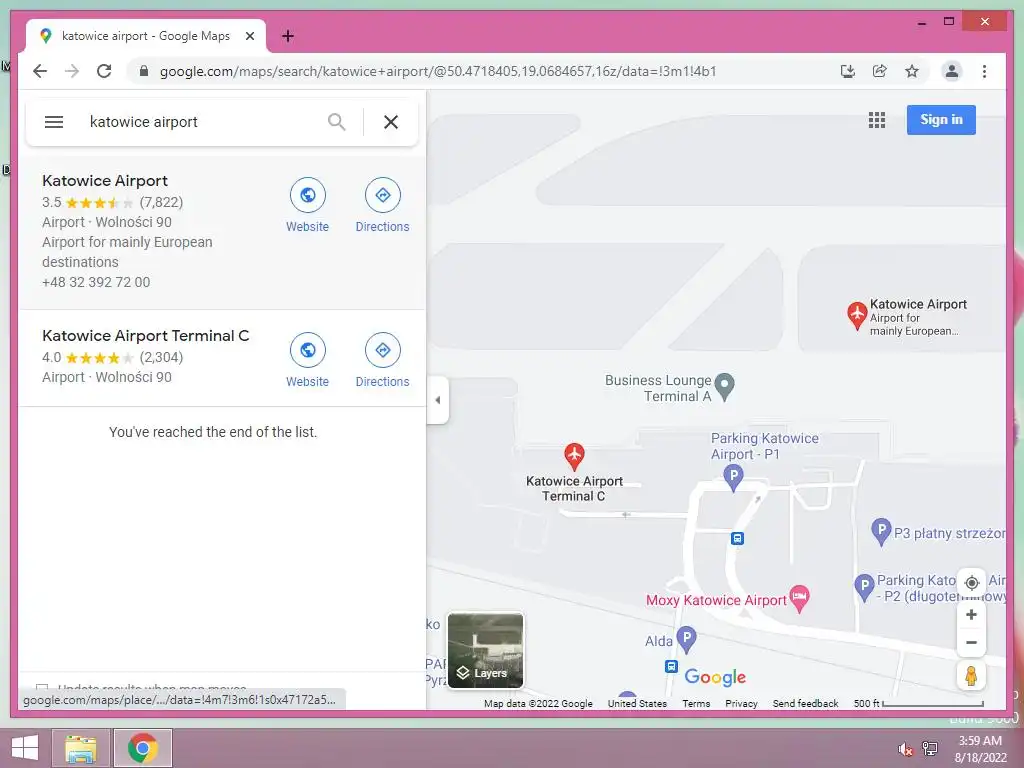This screenshot has height=768, width=1024.
Task: Click the Chrome address bar URL
Action: point(438,71)
